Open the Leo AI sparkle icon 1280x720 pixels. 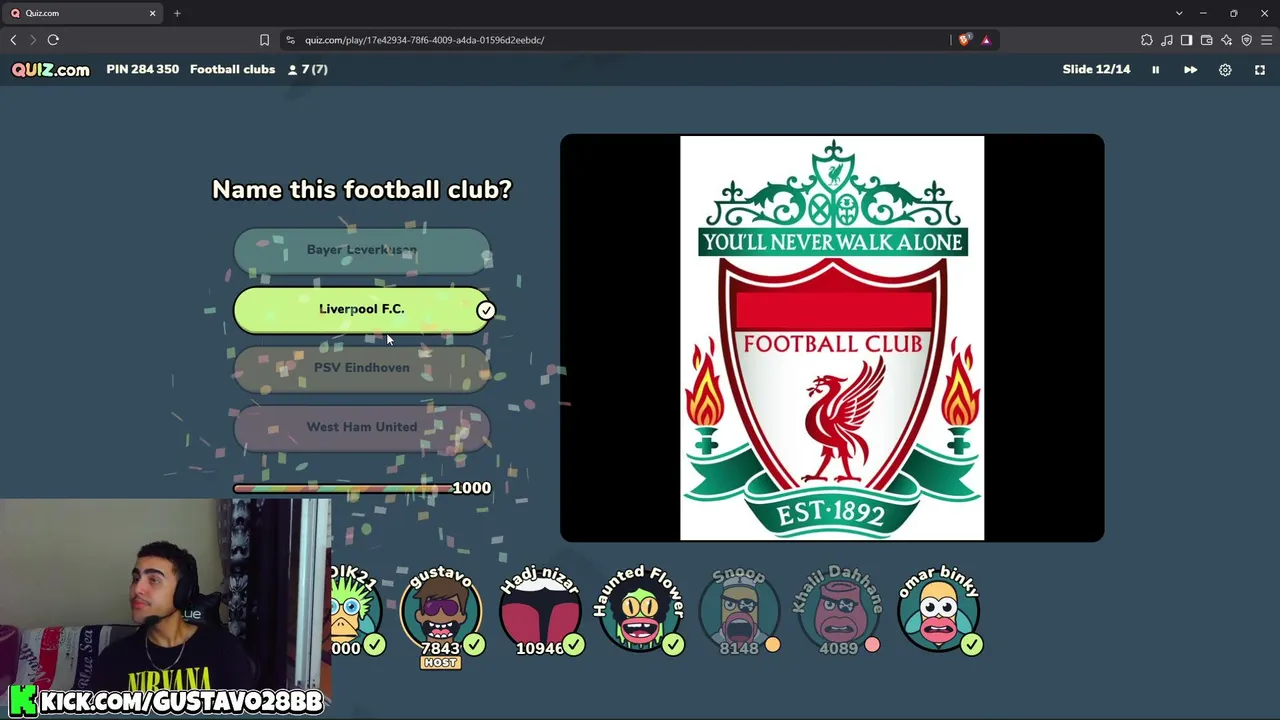point(1226,40)
